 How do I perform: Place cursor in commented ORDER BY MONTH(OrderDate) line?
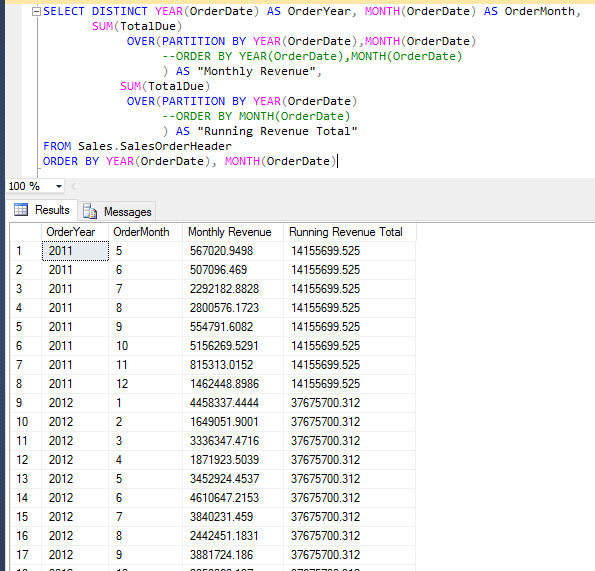256,116
